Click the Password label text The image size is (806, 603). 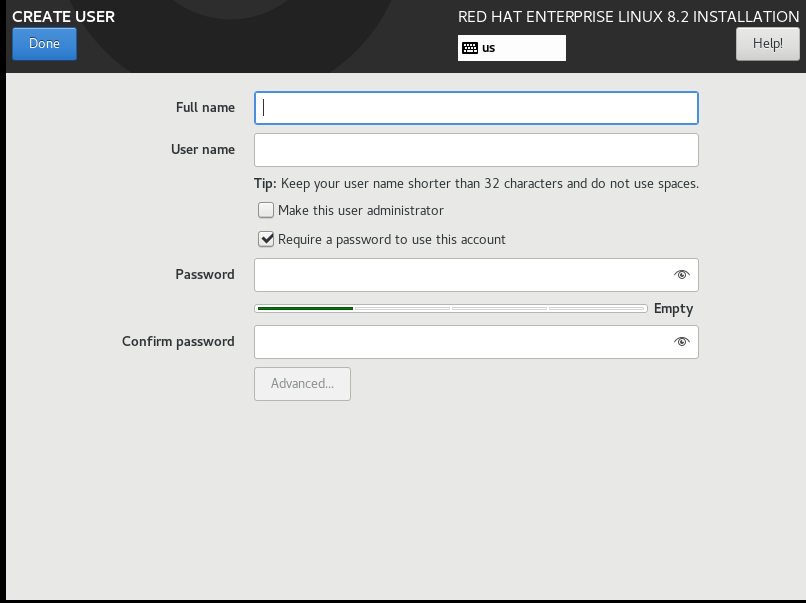205,275
